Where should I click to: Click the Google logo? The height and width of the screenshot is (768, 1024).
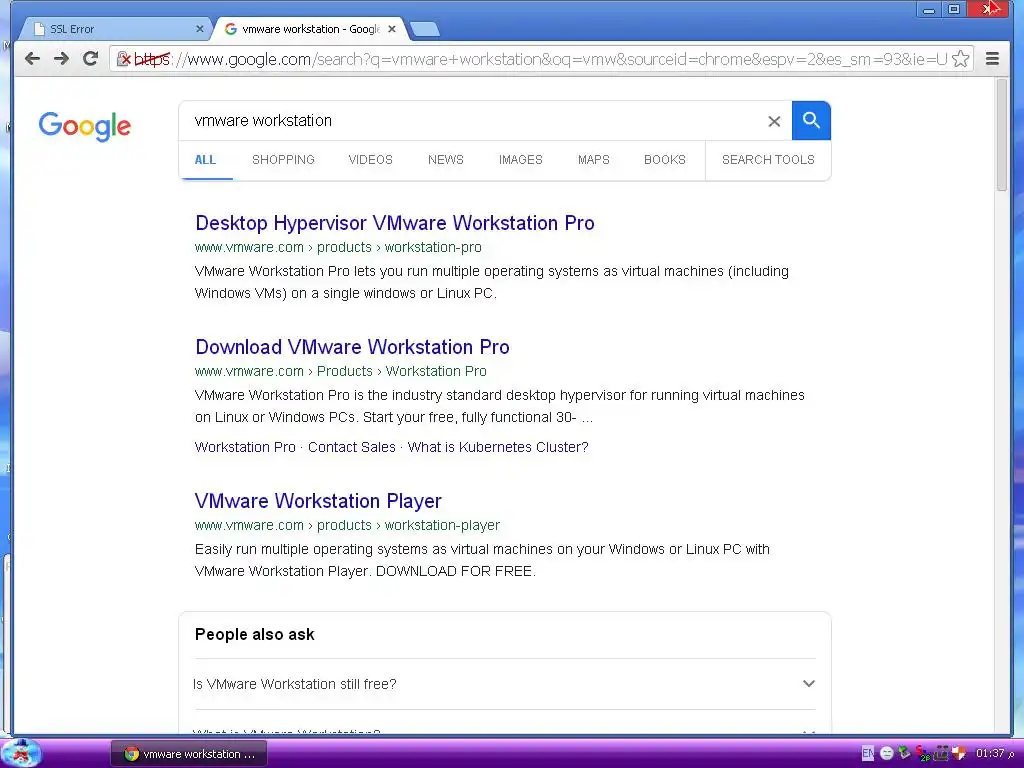[x=84, y=126]
